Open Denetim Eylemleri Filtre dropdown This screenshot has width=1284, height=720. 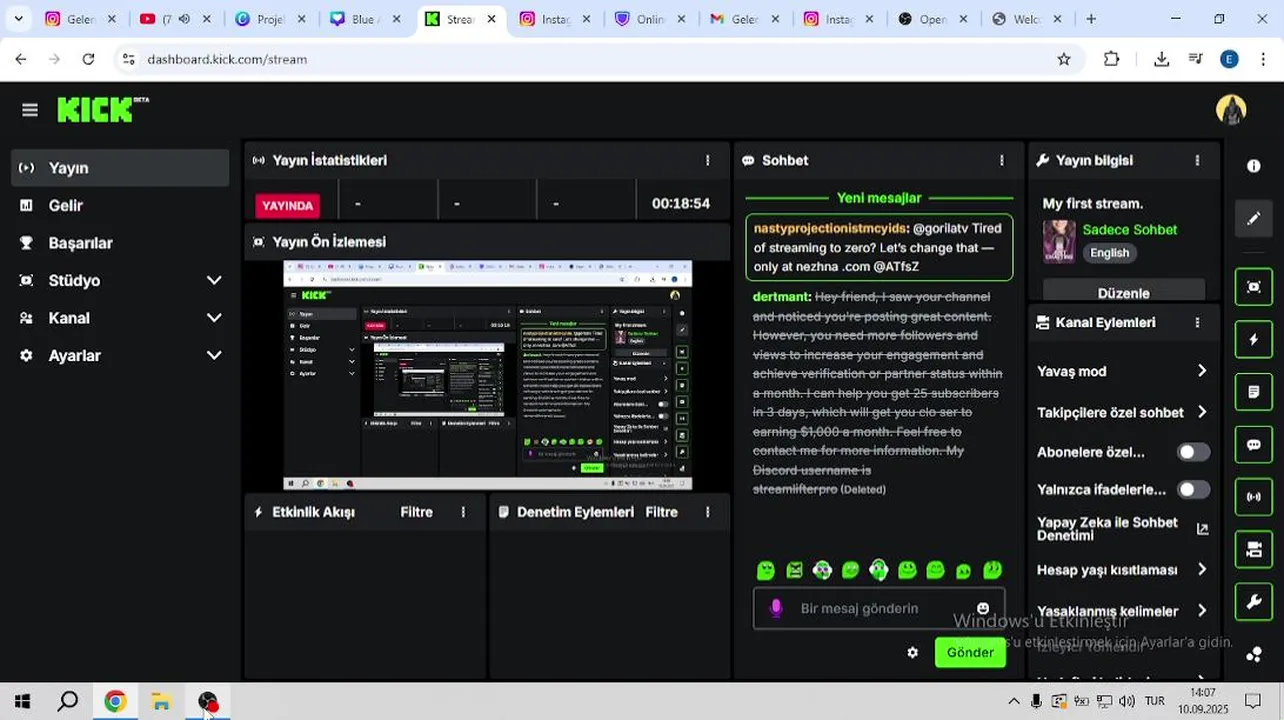(661, 512)
